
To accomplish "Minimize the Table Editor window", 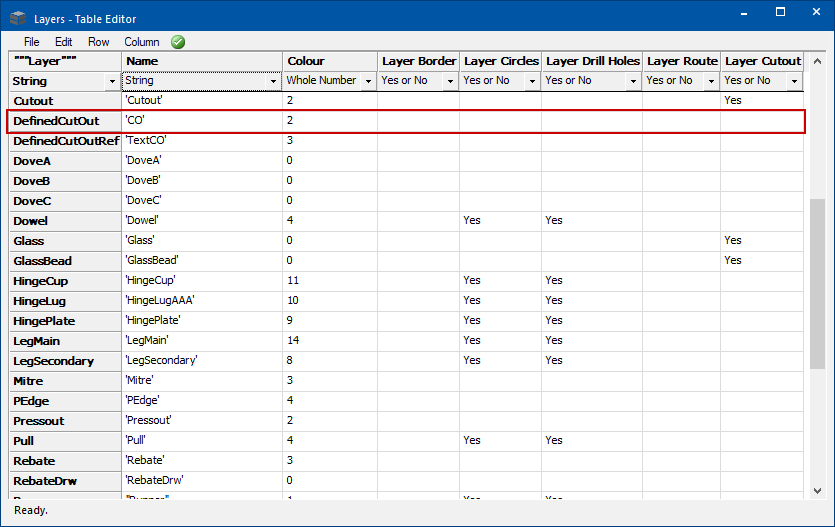I will coord(742,13).
